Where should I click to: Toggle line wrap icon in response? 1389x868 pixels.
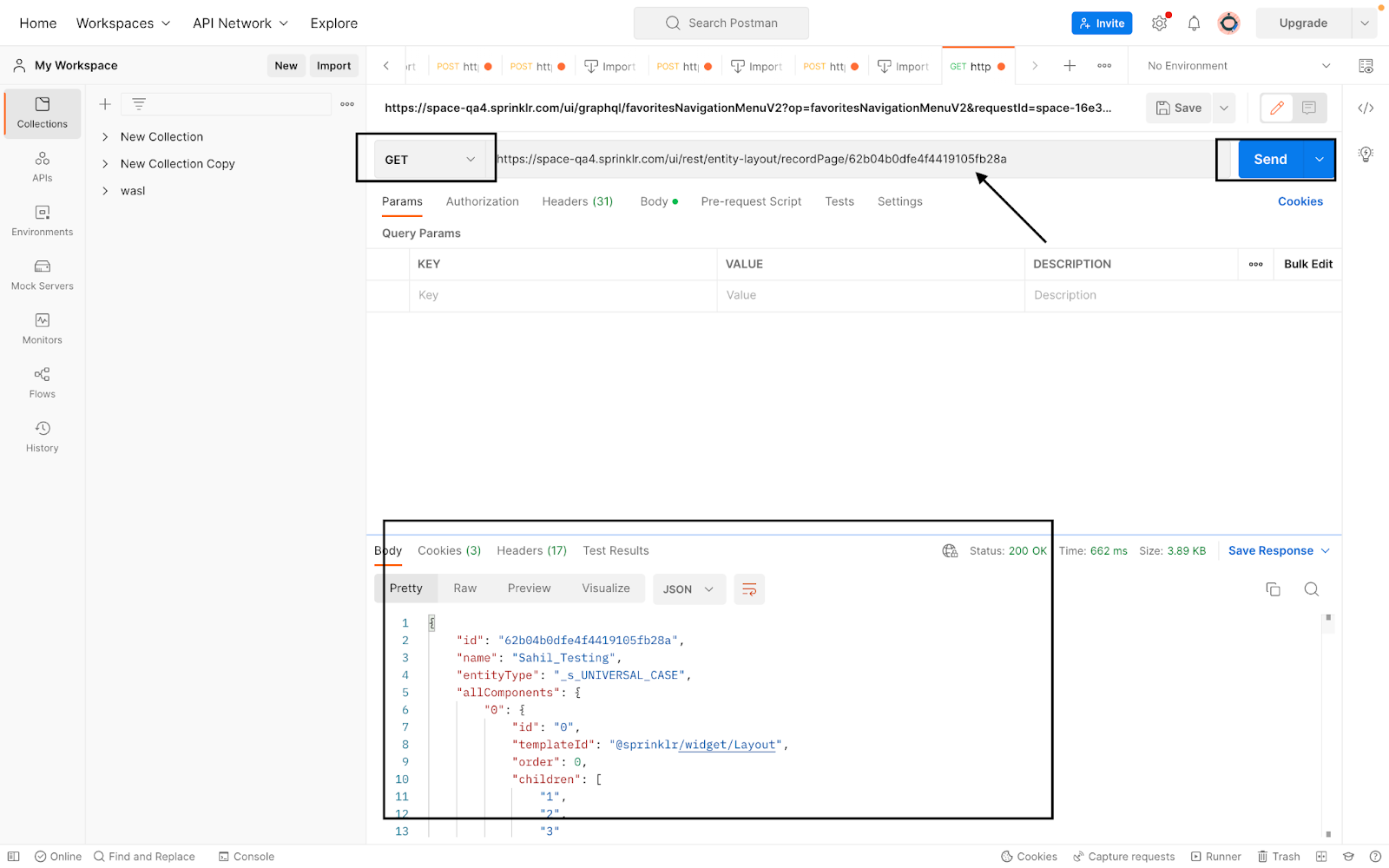(749, 589)
